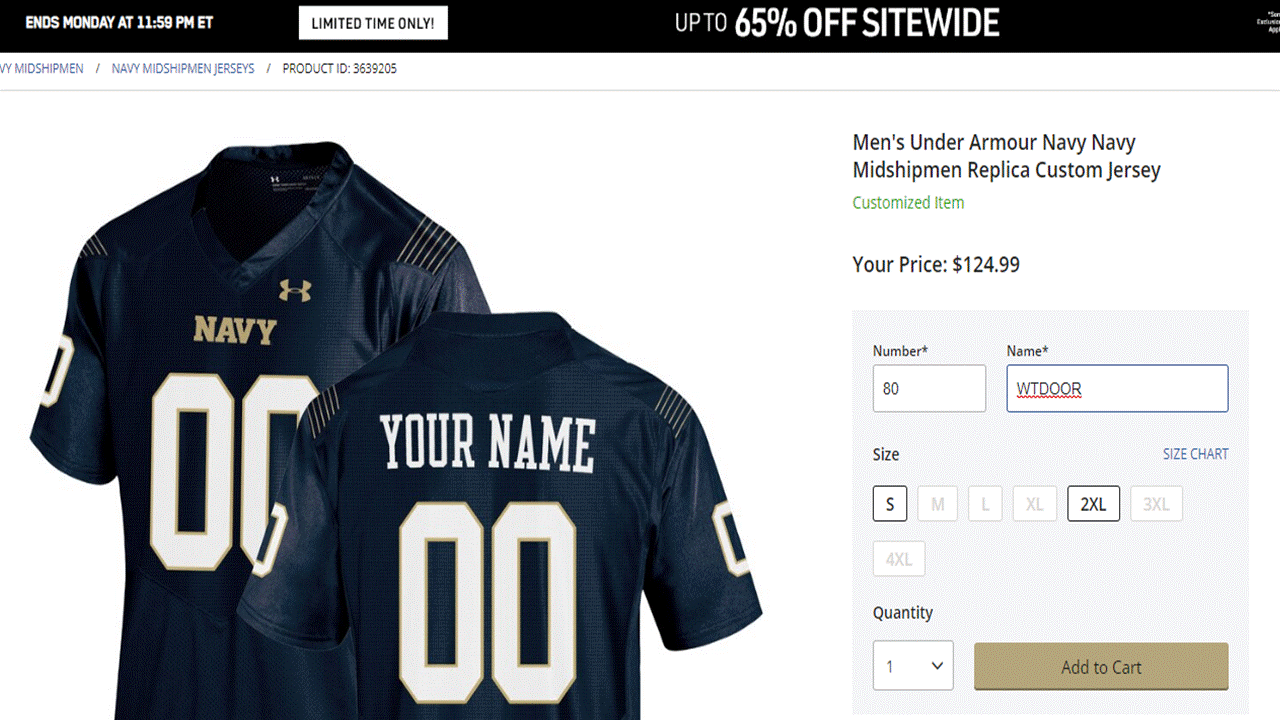
Task: Open the Size Chart link
Action: [x=1195, y=454]
